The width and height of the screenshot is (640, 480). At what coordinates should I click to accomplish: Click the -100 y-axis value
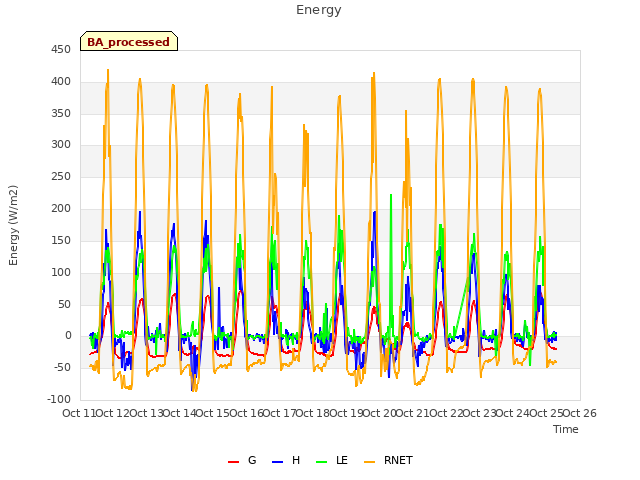[x=59, y=399]
